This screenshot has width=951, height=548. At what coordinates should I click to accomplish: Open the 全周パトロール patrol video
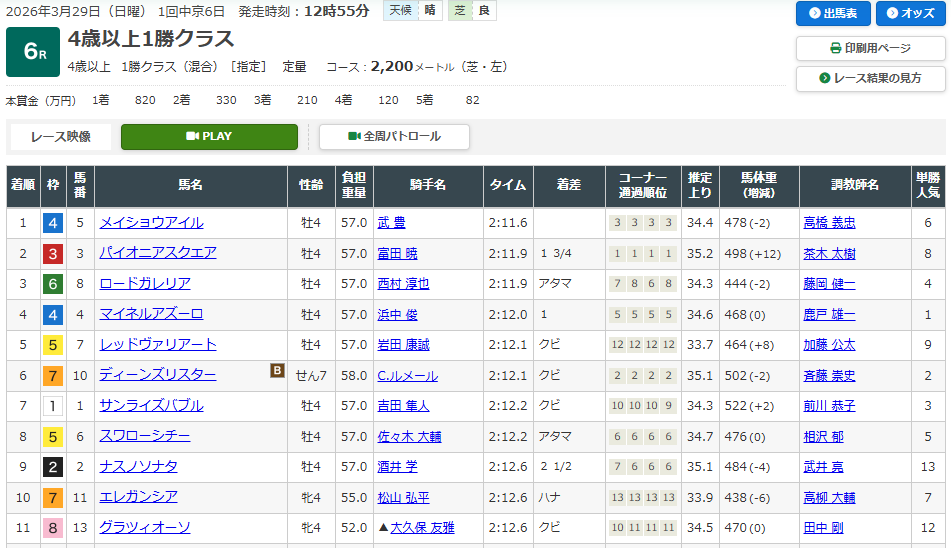pyautogui.click(x=394, y=137)
